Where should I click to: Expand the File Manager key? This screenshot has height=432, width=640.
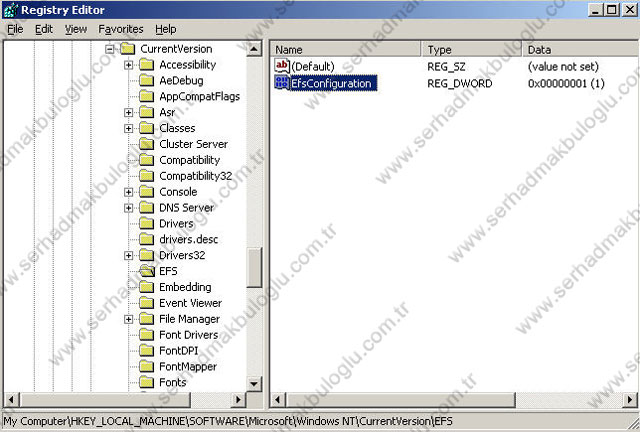tap(129, 319)
